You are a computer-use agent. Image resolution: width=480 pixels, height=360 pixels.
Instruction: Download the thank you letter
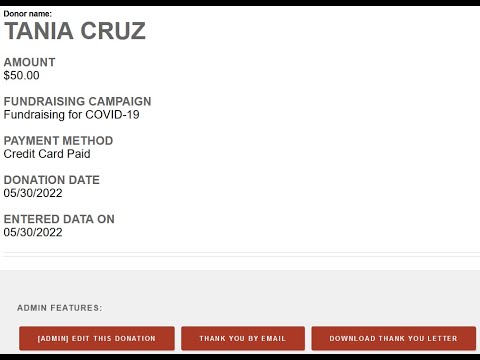394,338
